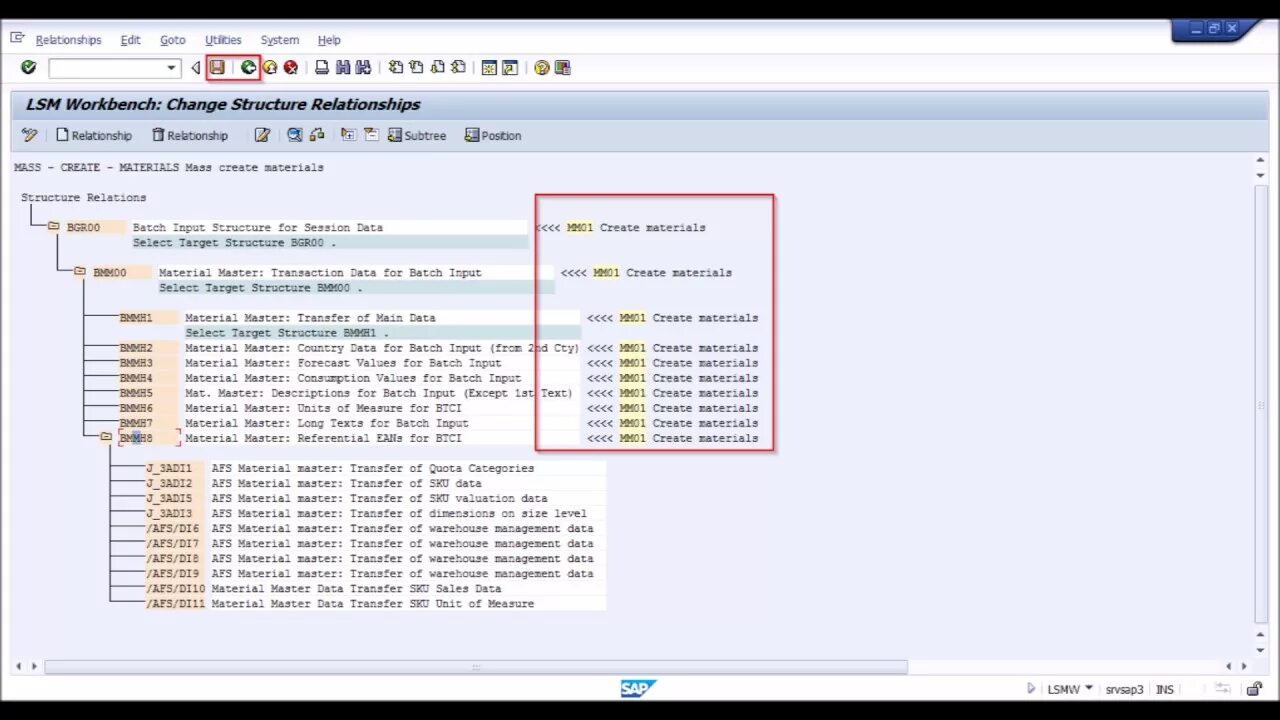1280x720 pixels.
Task: Open the Relationships menu
Action: (x=68, y=40)
